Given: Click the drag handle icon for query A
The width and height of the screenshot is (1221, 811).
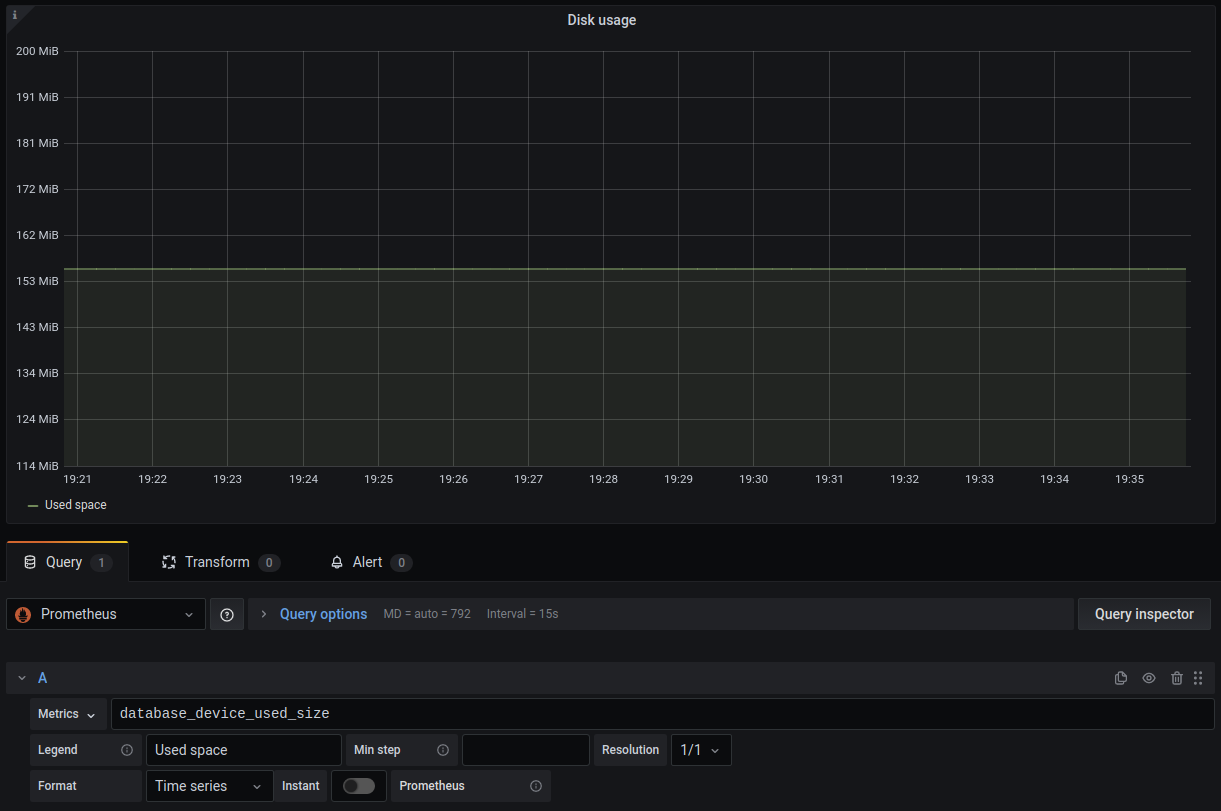Looking at the screenshot, I should pyautogui.click(x=1198, y=678).
